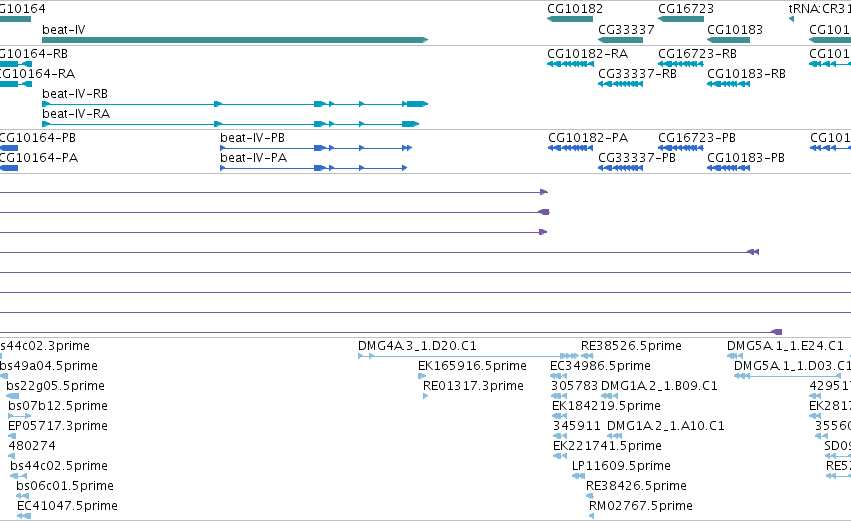This screenshot has width=851, height=521.
Task: Click the 305783 feature label
Action: click(574, 386)
